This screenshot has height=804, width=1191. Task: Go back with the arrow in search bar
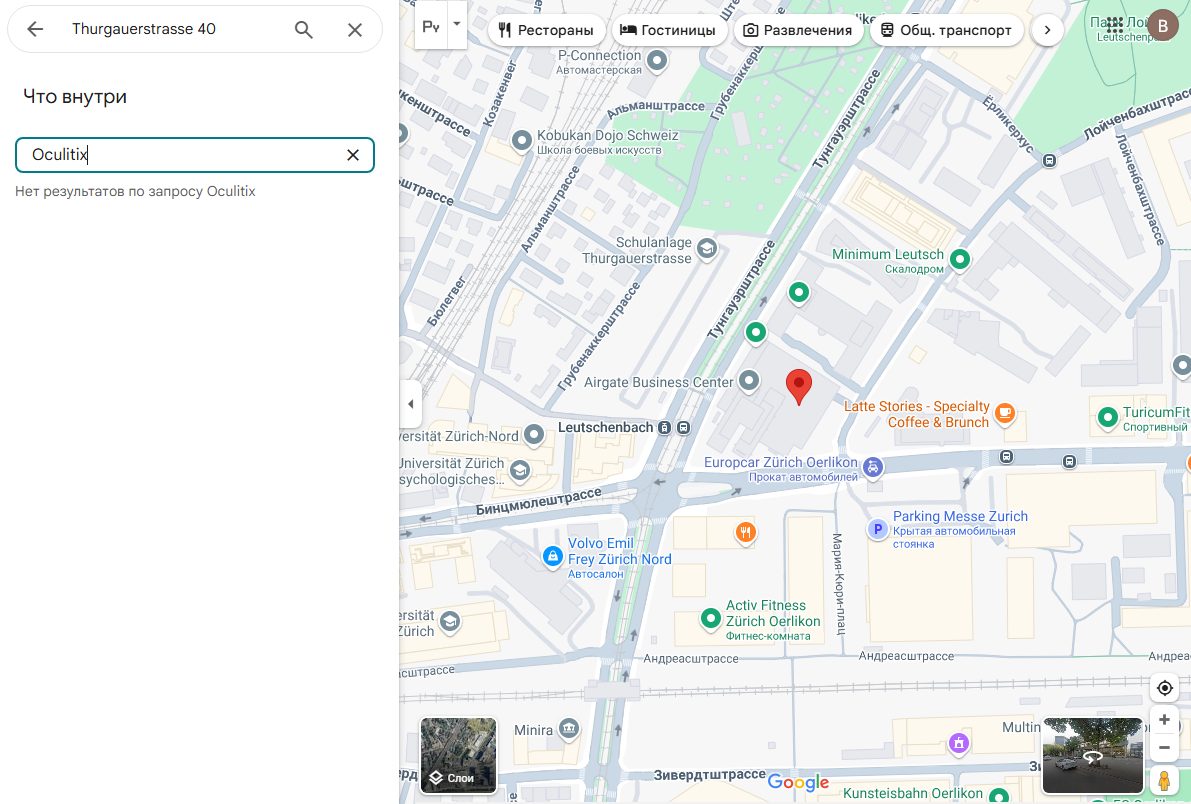(35, 29)
